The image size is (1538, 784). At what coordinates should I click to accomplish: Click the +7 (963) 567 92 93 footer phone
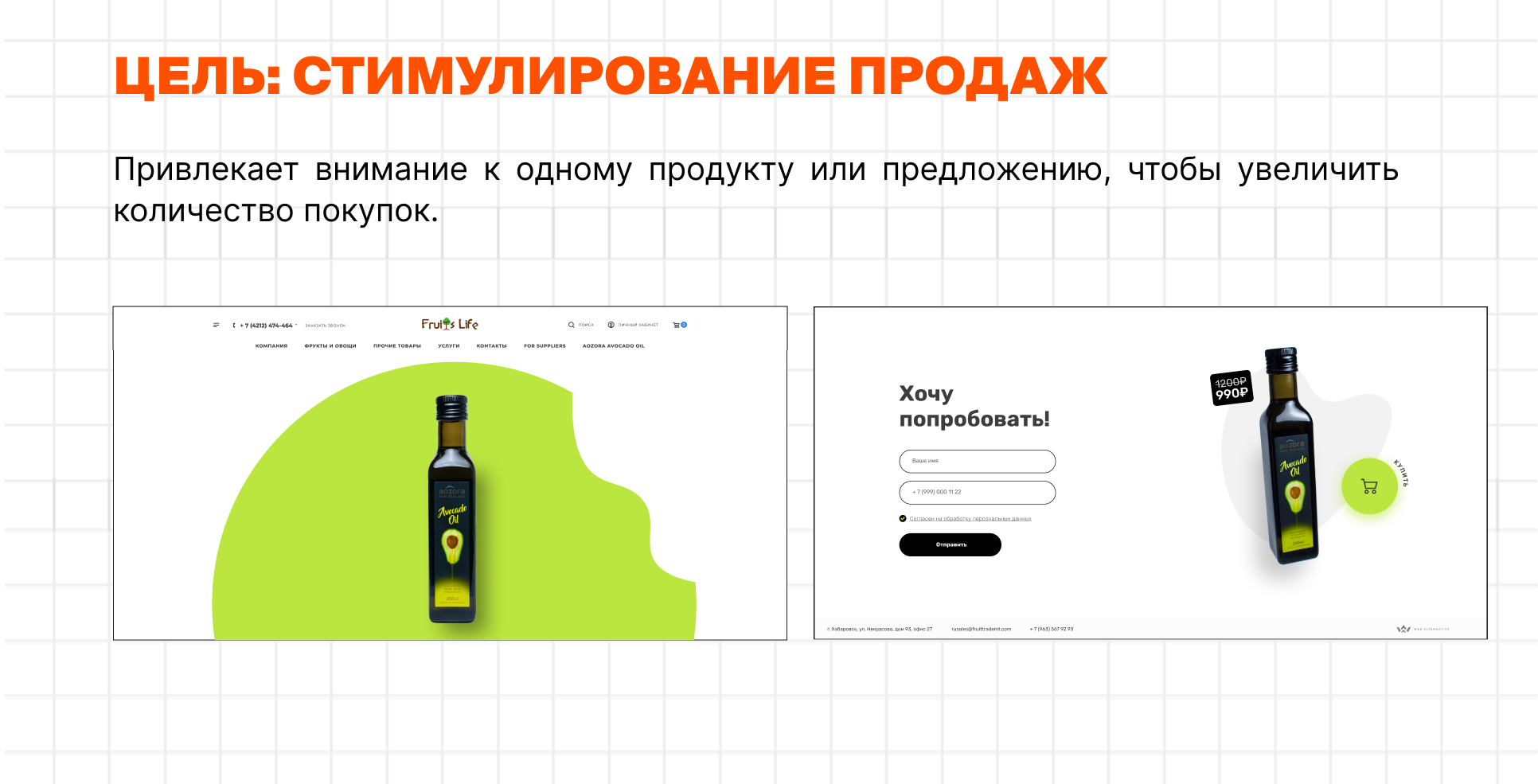point(1052,629)
